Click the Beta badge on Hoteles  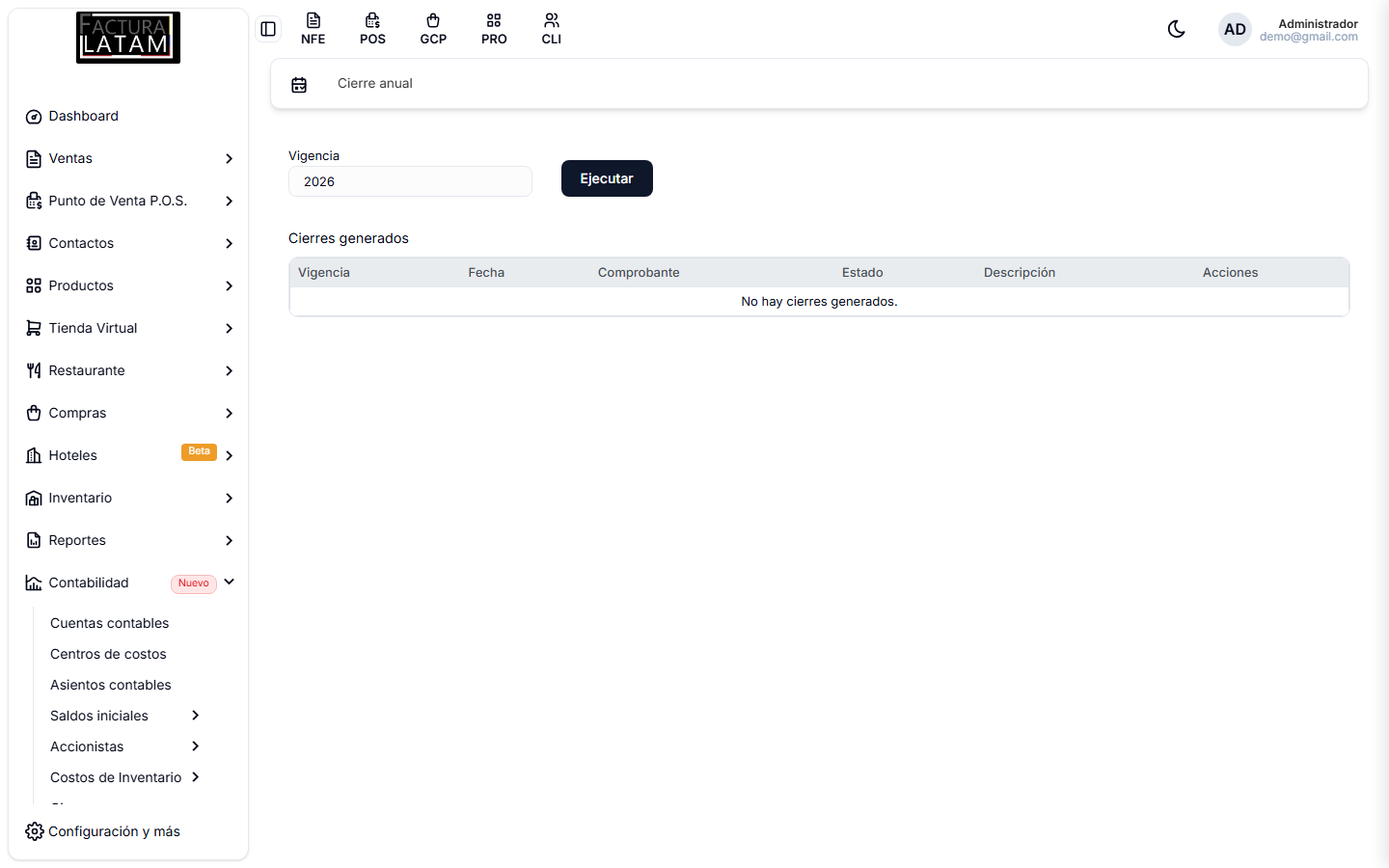coord(199,451)
